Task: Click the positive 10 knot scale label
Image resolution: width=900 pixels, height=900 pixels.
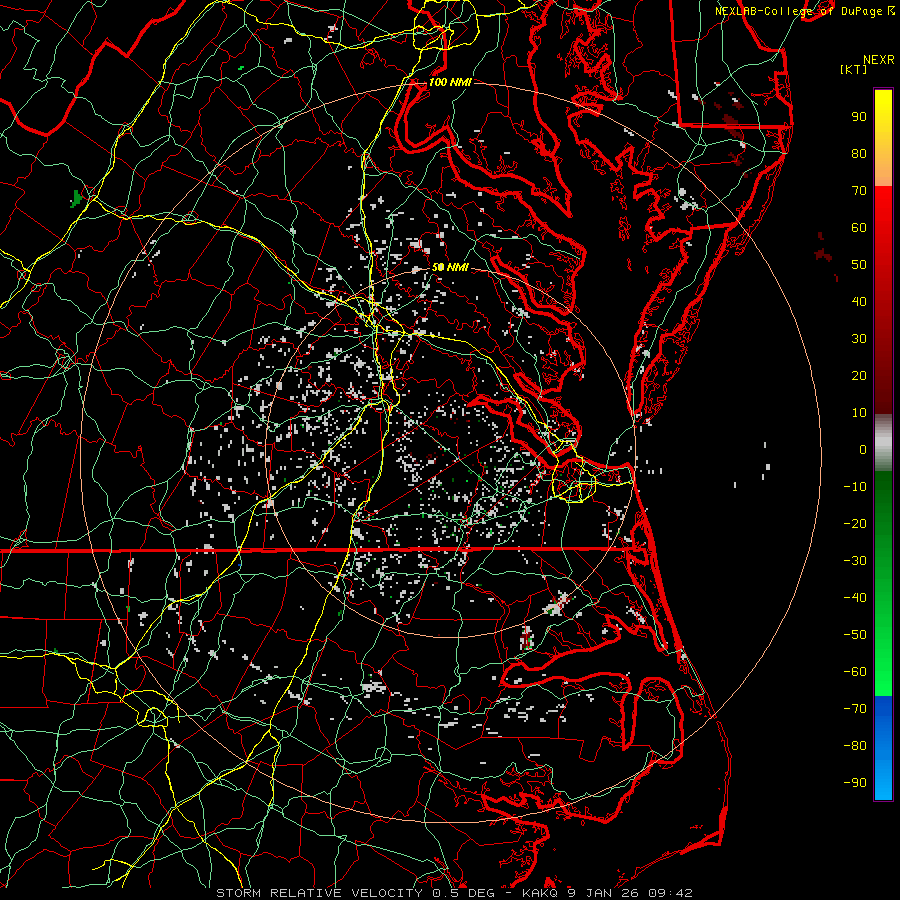Action: click(x=859, y=413)
